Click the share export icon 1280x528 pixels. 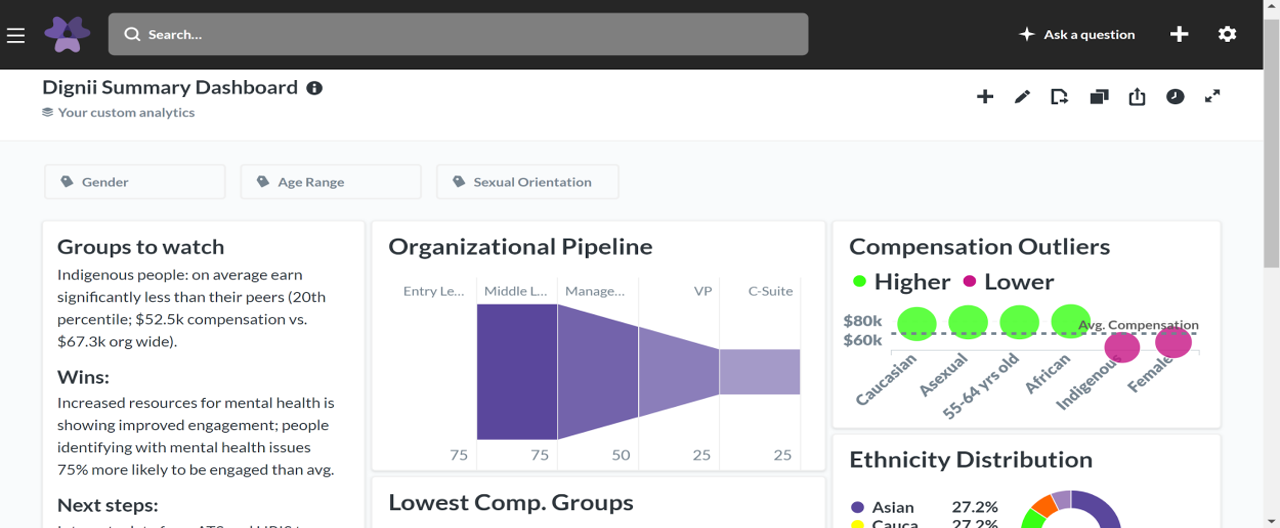click(1137, 97)
